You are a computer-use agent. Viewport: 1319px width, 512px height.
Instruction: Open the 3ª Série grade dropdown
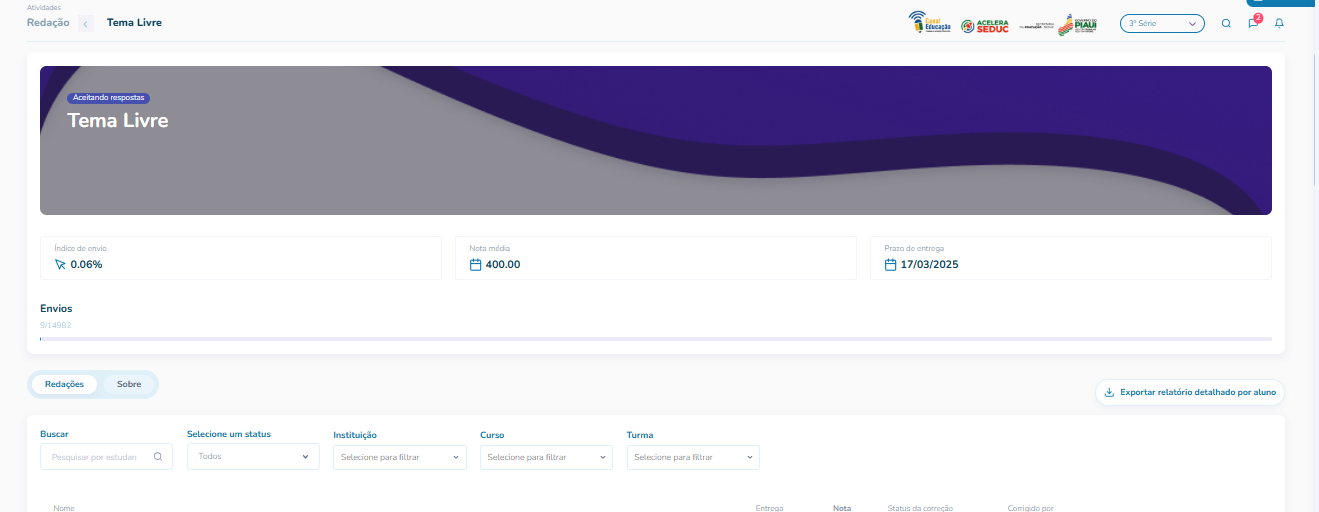(1162, 23)
